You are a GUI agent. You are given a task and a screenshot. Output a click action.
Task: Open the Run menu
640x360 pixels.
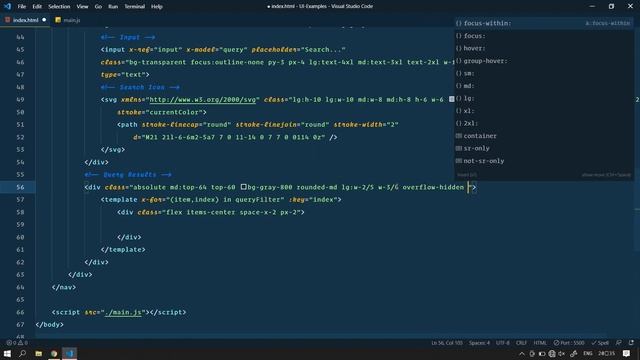113,7
